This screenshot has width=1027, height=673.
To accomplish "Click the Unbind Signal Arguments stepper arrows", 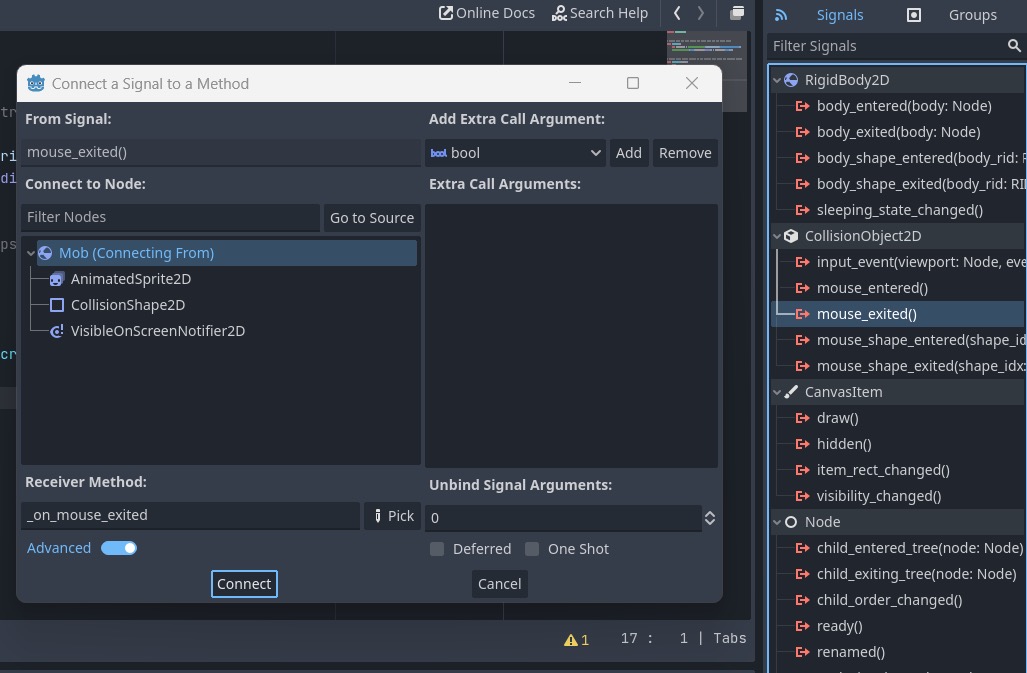I will pos(710,518).
